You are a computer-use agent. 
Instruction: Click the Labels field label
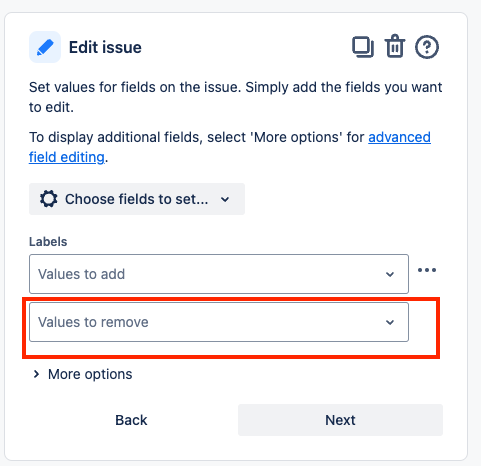click(48, 242)
